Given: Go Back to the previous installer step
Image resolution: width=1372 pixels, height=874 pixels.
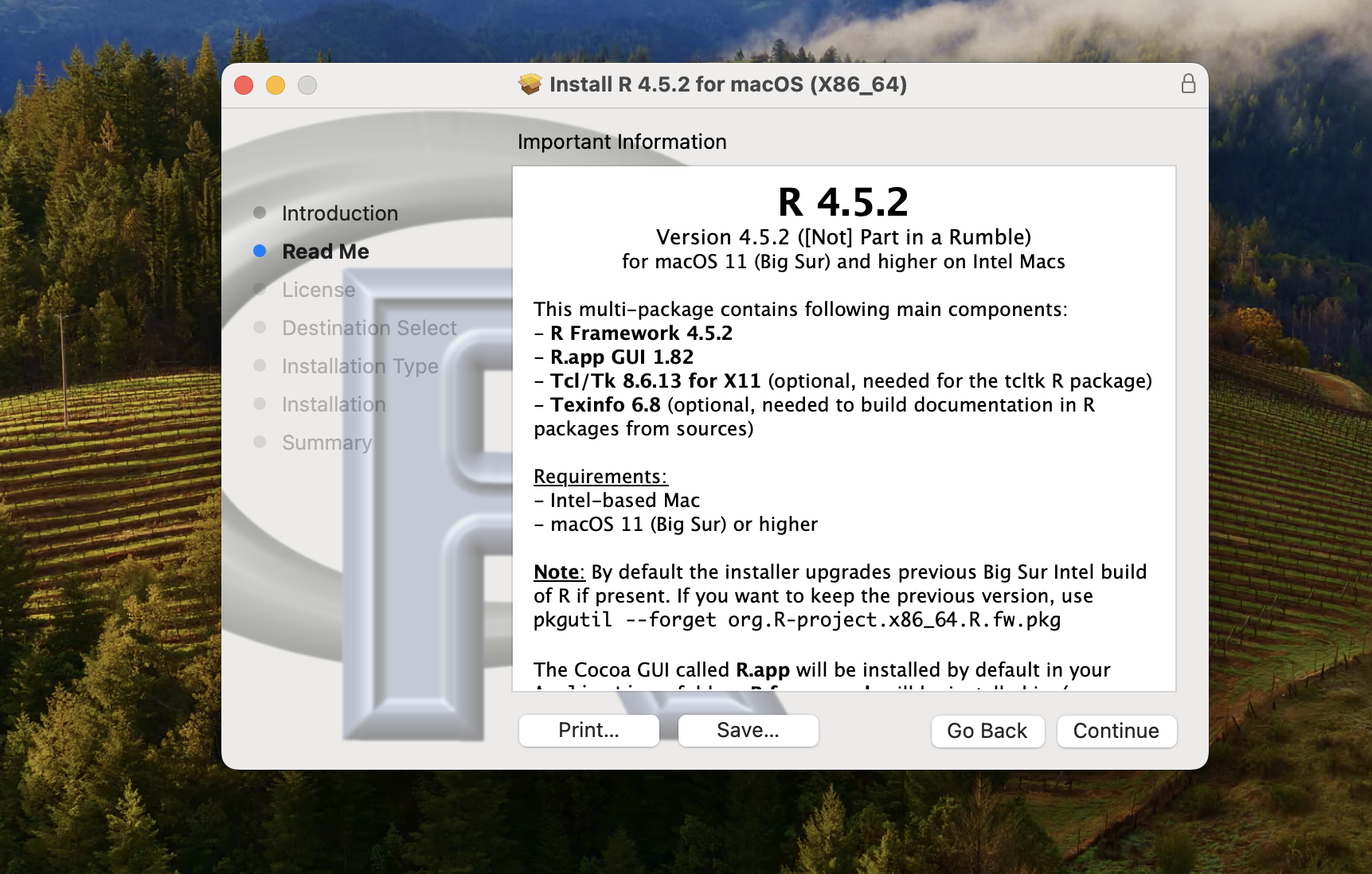Looking at the screenshot, I should [x=987, y=731].
